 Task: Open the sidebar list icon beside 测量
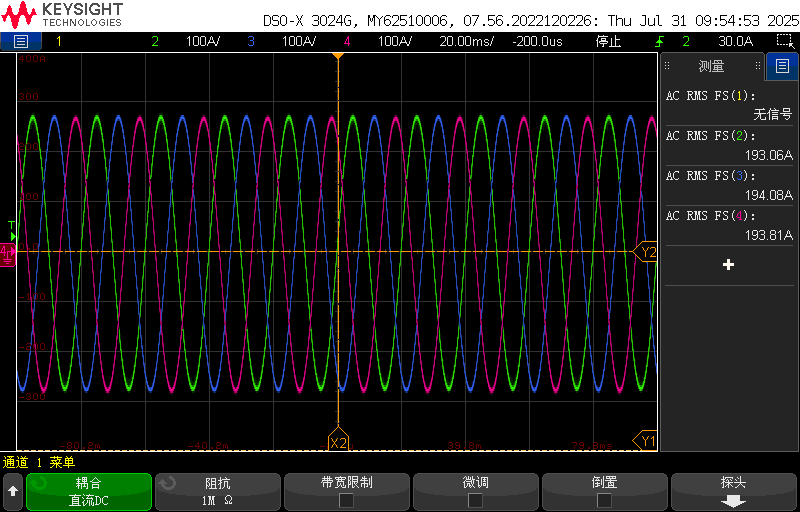pyautogui.click(x=781, y=67)
